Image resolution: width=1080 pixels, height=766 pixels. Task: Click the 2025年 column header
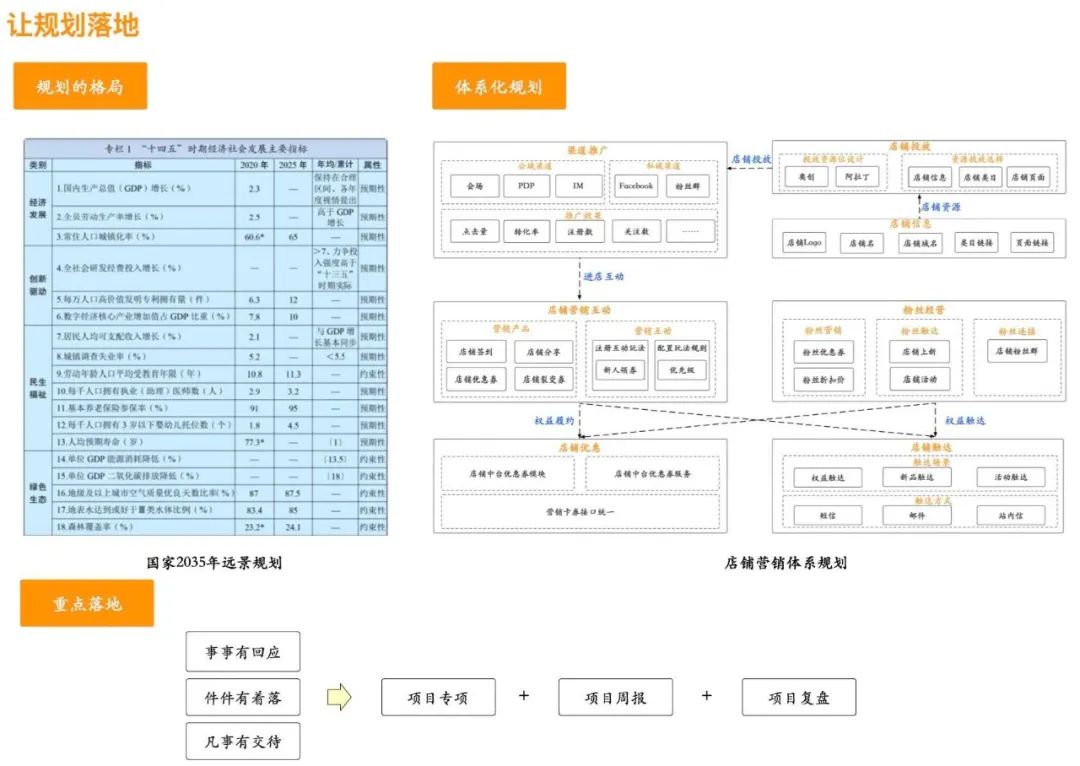coord(293,165)
